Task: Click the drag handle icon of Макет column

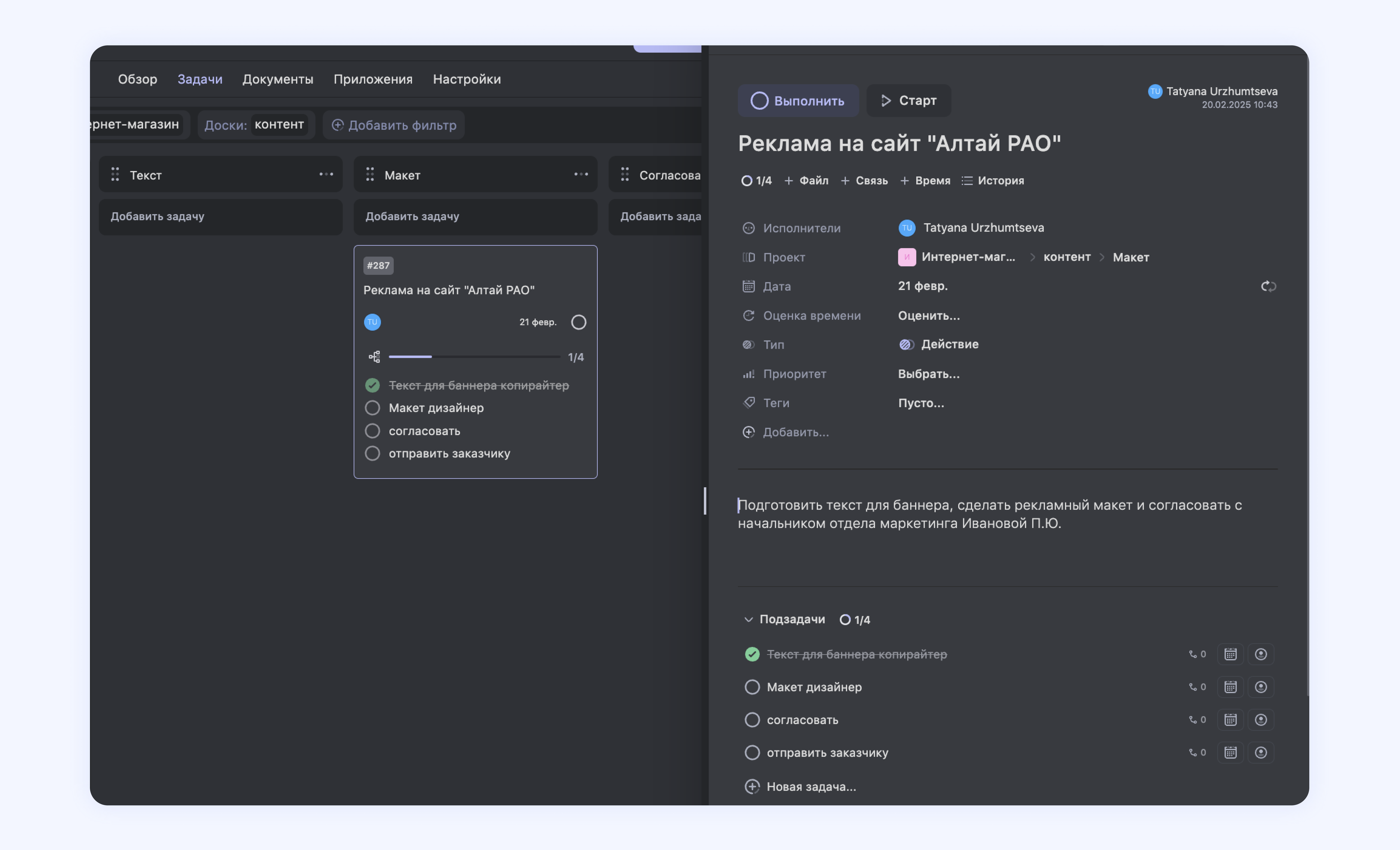Action: point(370,174)
